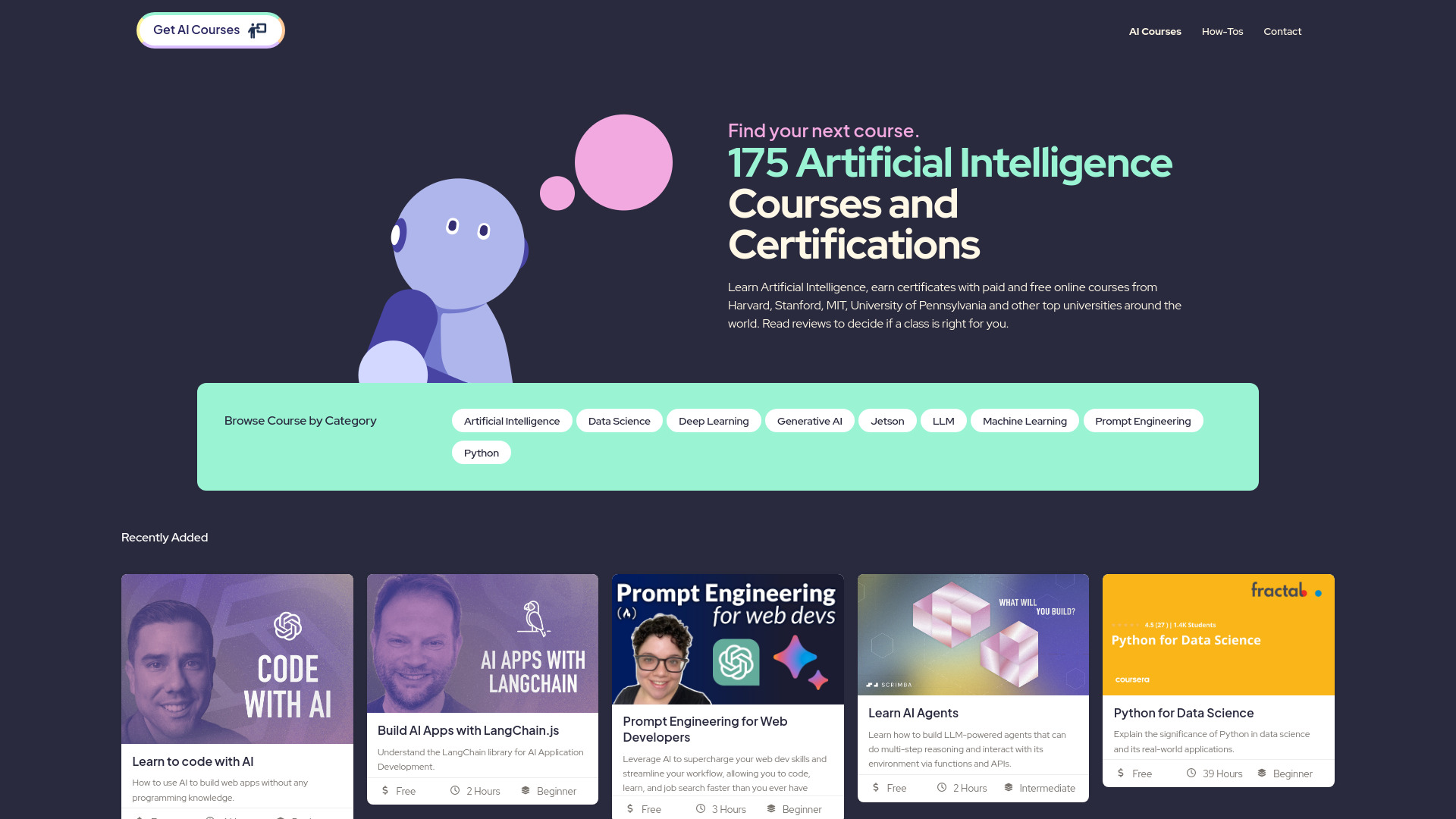This screenshot has width=1456, height=819.
Task: Click the bird icon on 'Build AI Apps with LangChain.js'
Action: click(x=533, y=618)
